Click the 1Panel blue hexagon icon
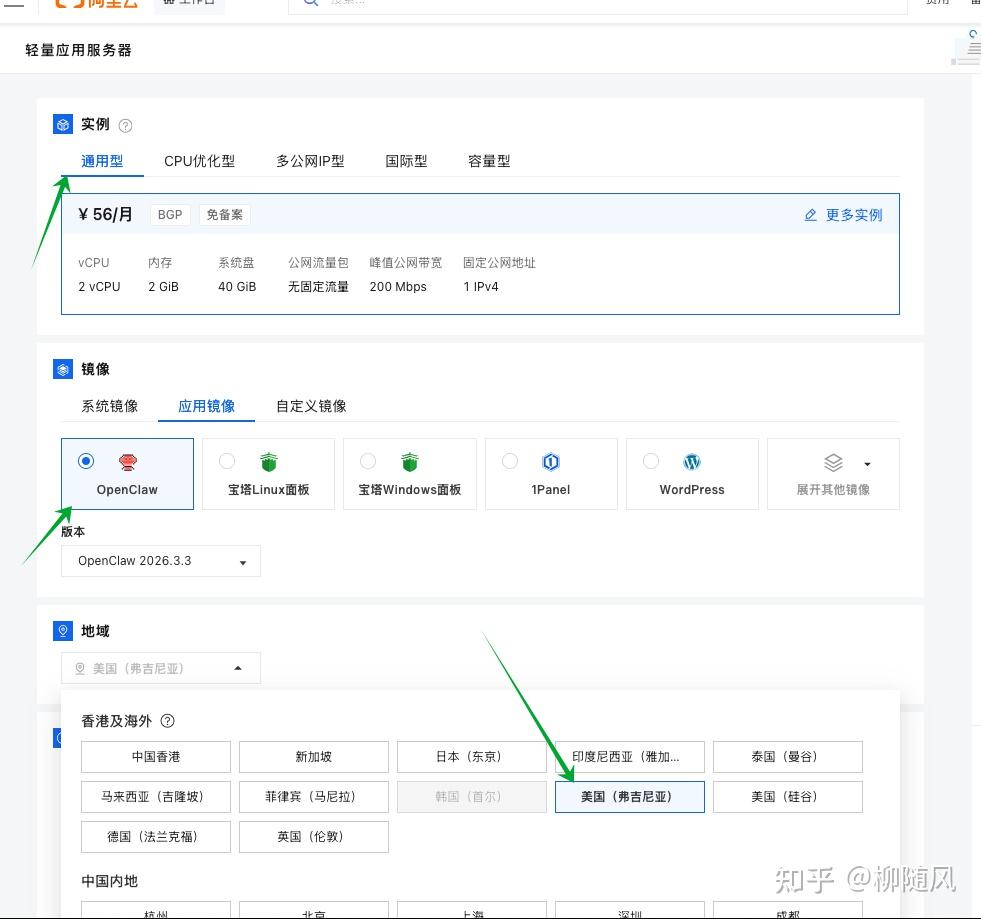The width and height of the screenshot is (981, 919). tap(551, 462)
